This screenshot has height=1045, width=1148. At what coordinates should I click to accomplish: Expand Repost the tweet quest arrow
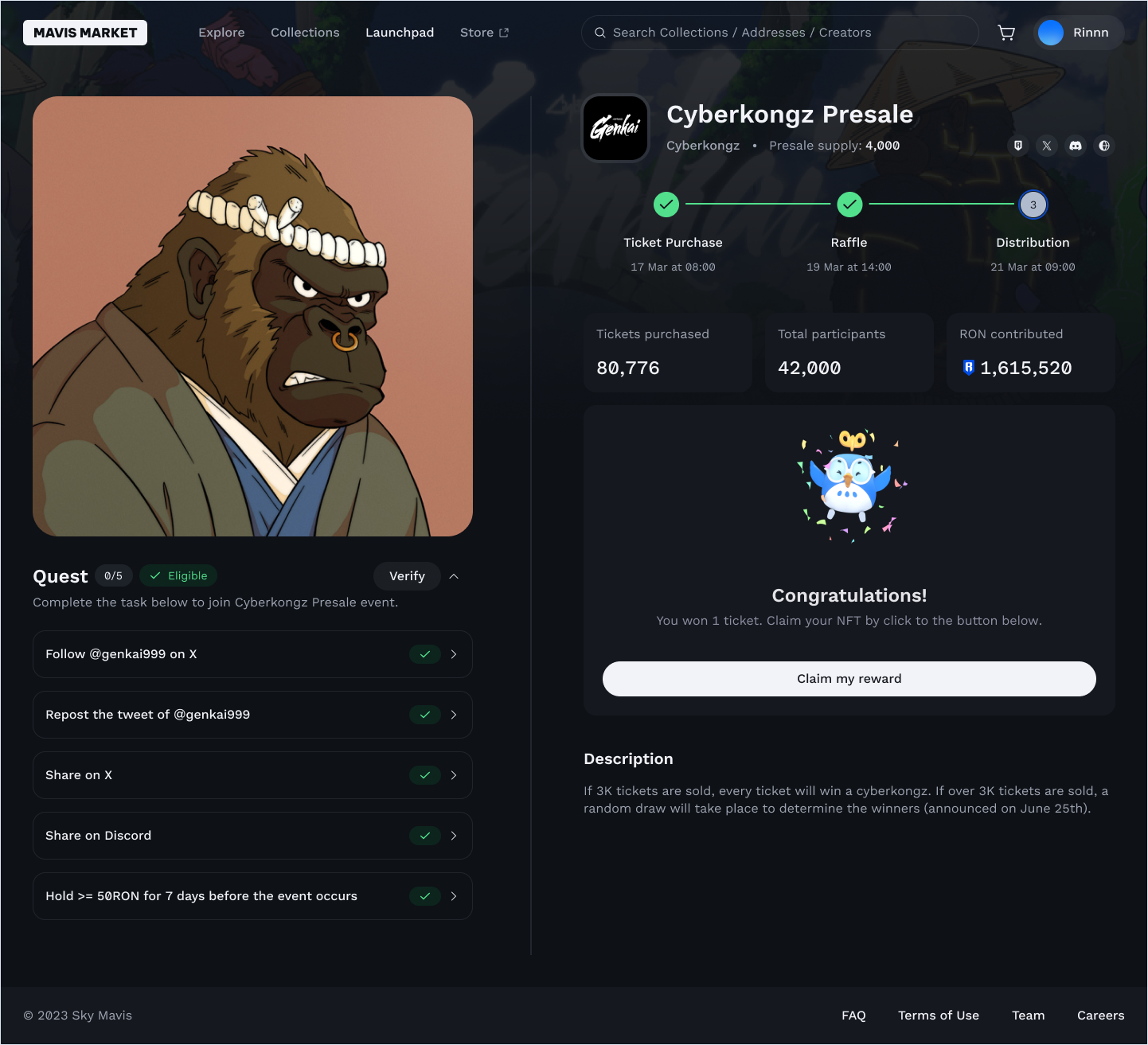tap(454, 715)
